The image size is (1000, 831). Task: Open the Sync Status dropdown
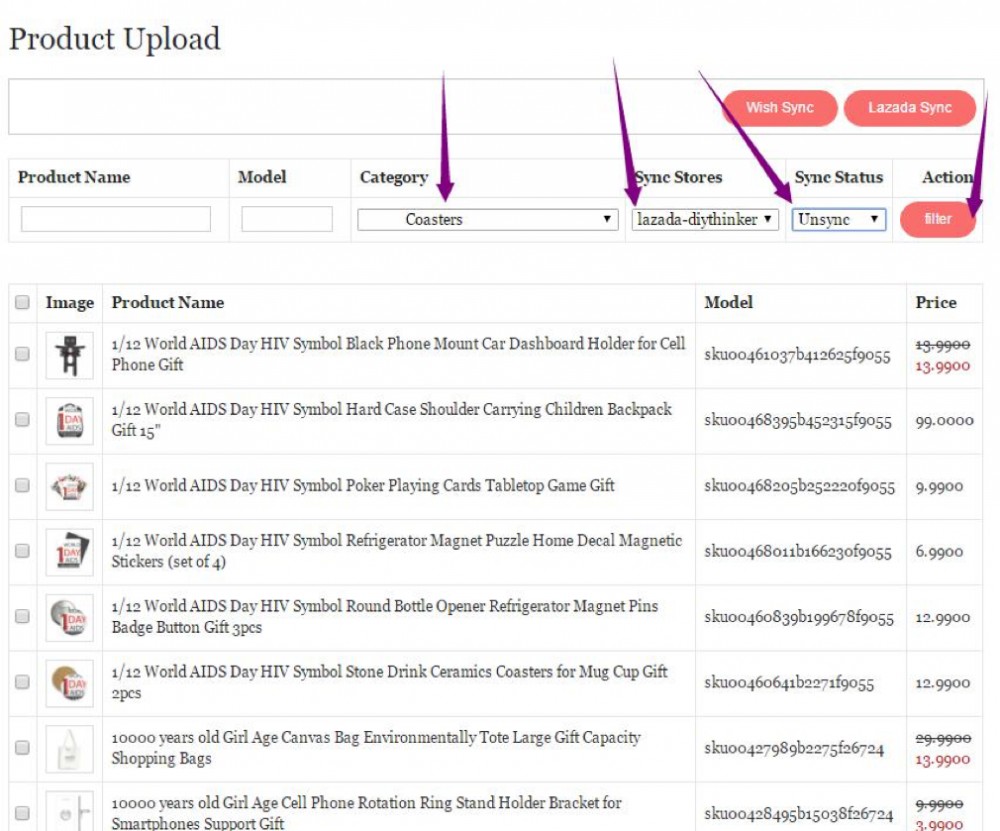(x=839, y=220)
